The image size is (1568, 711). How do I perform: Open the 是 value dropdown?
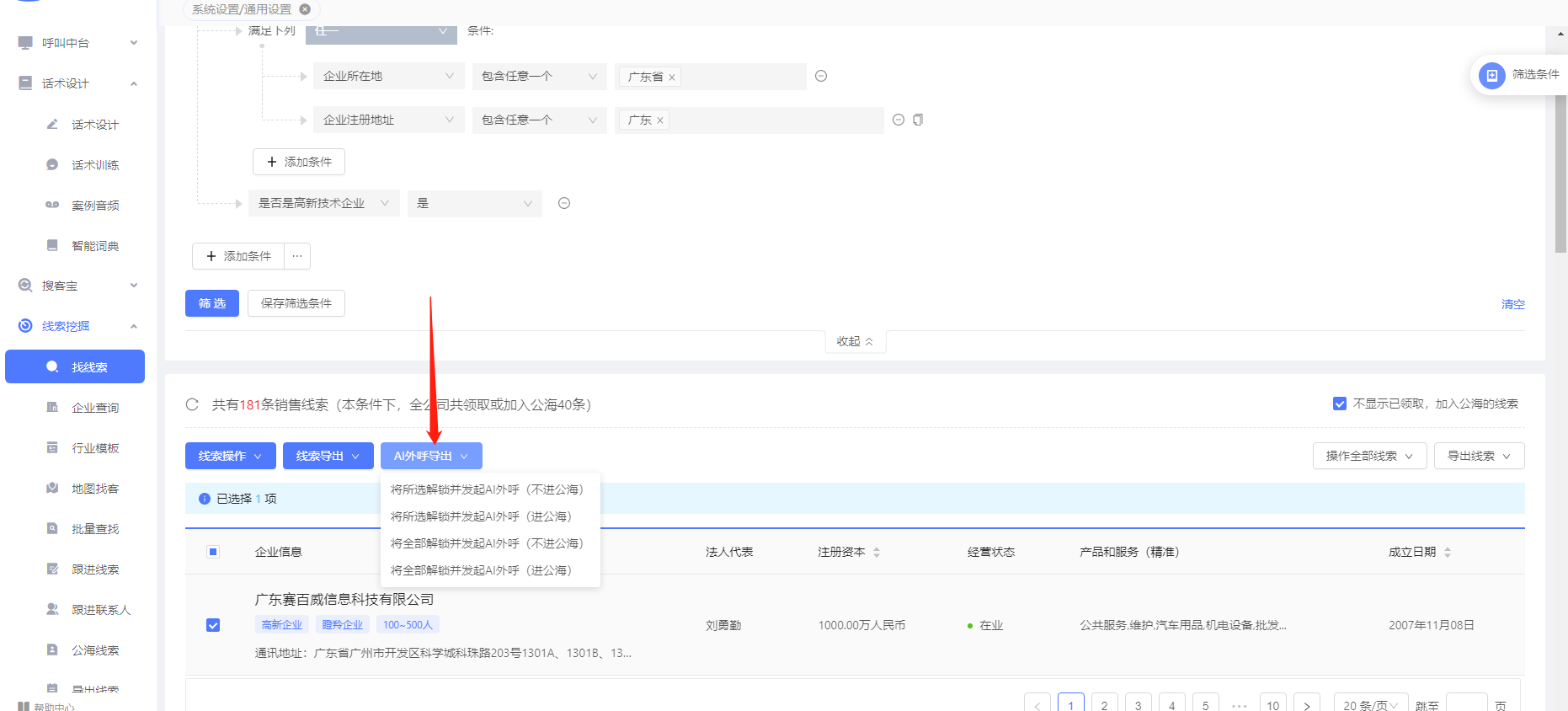(x=475, y=203)
